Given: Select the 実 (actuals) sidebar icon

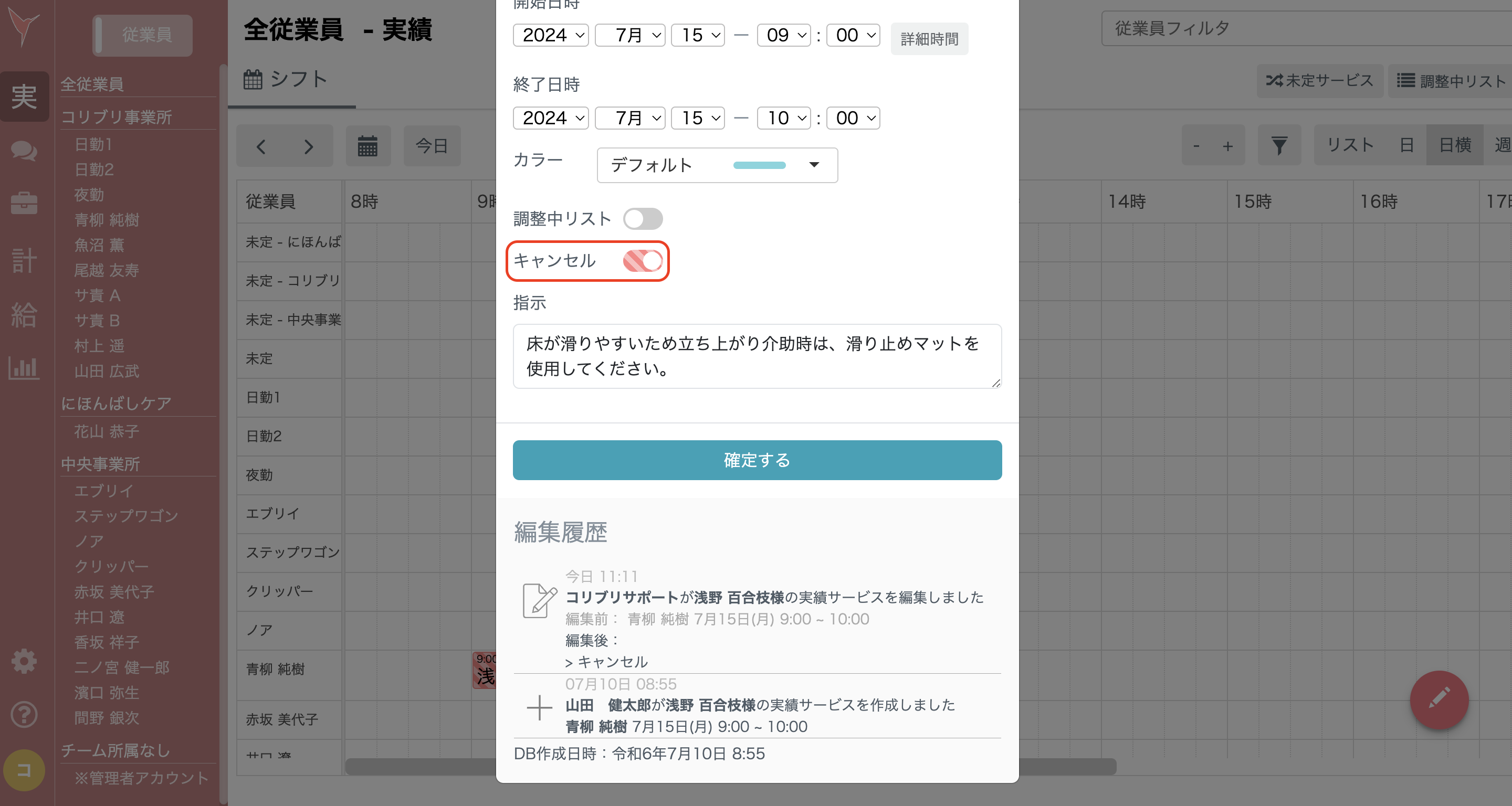Looking at the screenshot, I should click(25, 97).
